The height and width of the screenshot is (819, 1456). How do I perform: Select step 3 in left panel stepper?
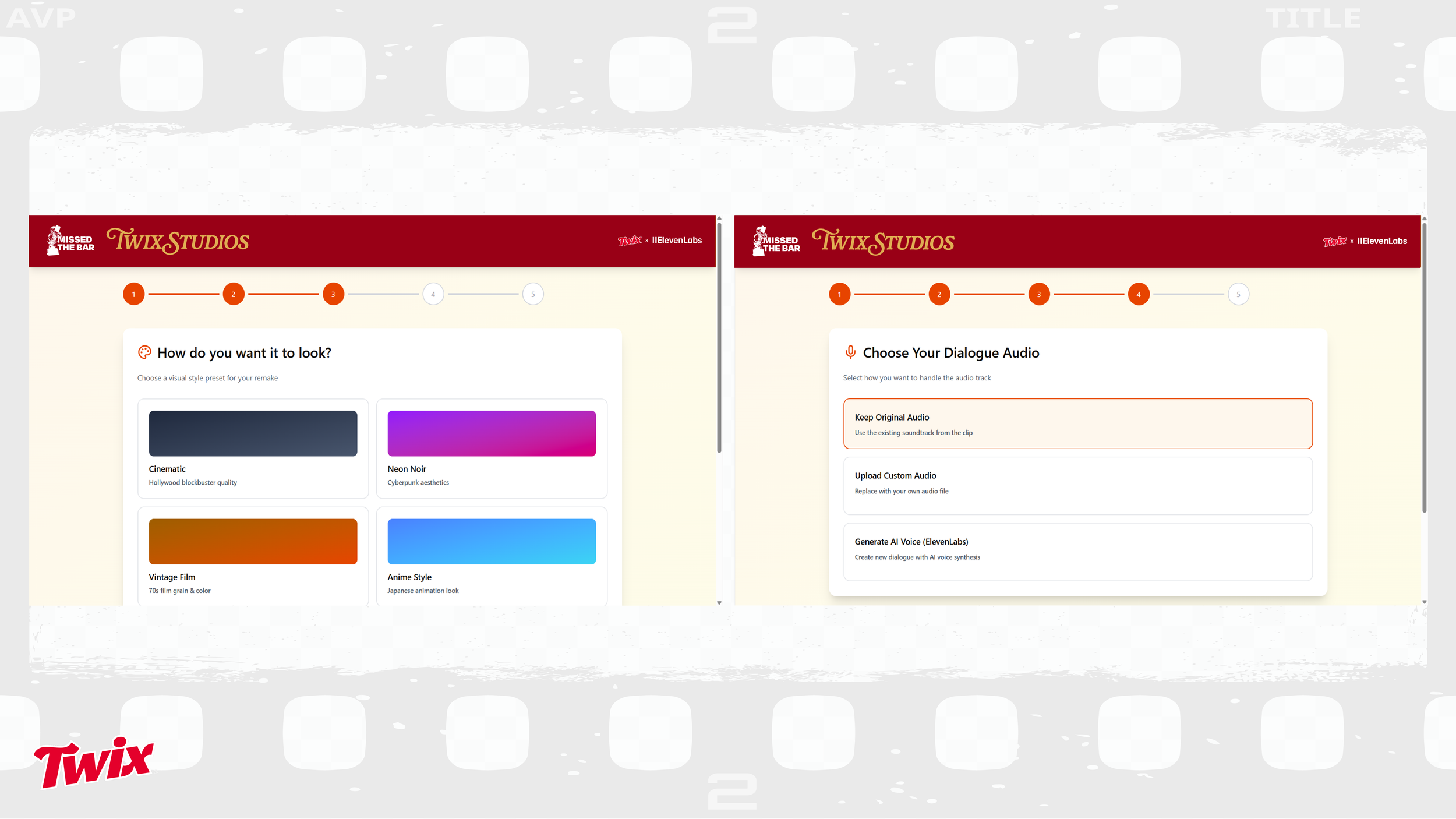pos(333,294)
